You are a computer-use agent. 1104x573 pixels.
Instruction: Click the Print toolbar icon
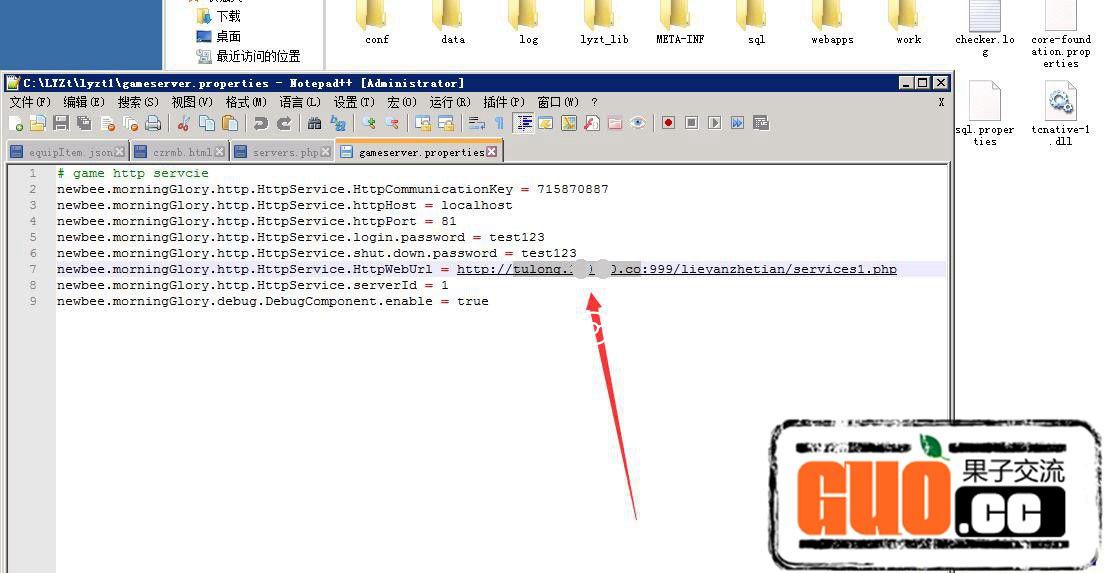[153, 123]
